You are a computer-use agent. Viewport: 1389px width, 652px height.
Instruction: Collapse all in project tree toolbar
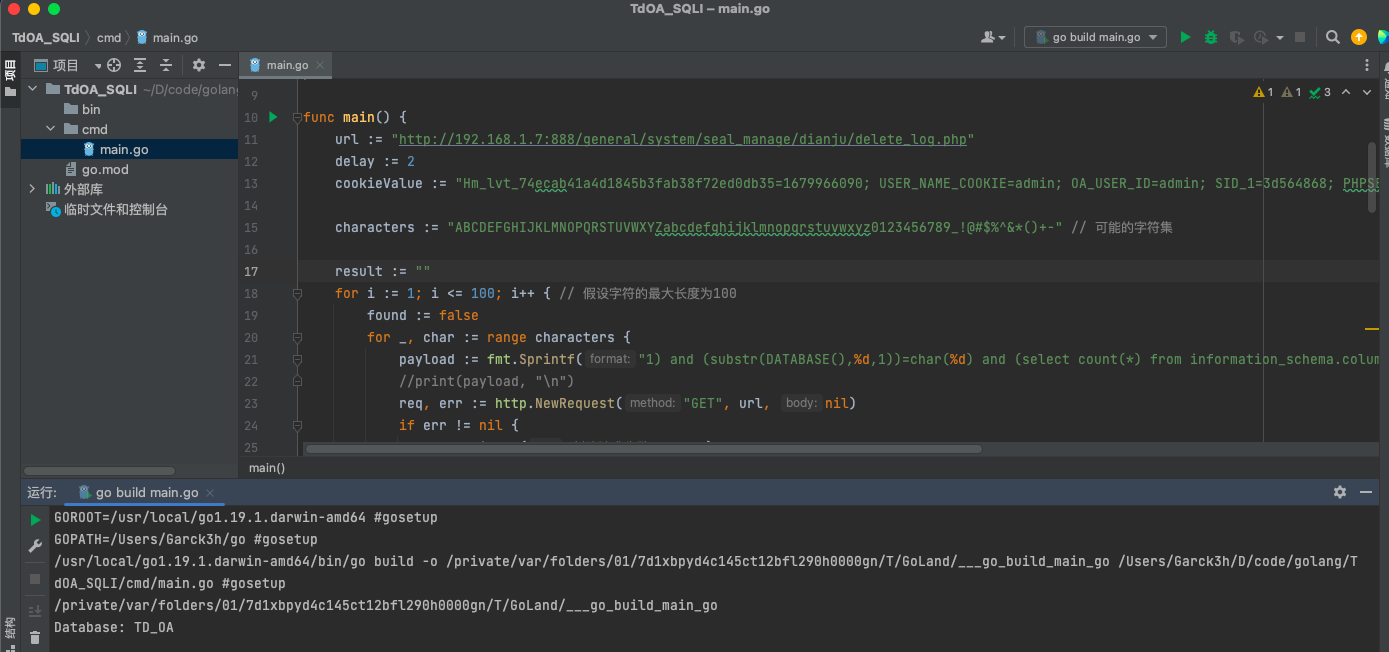(166, 65)
